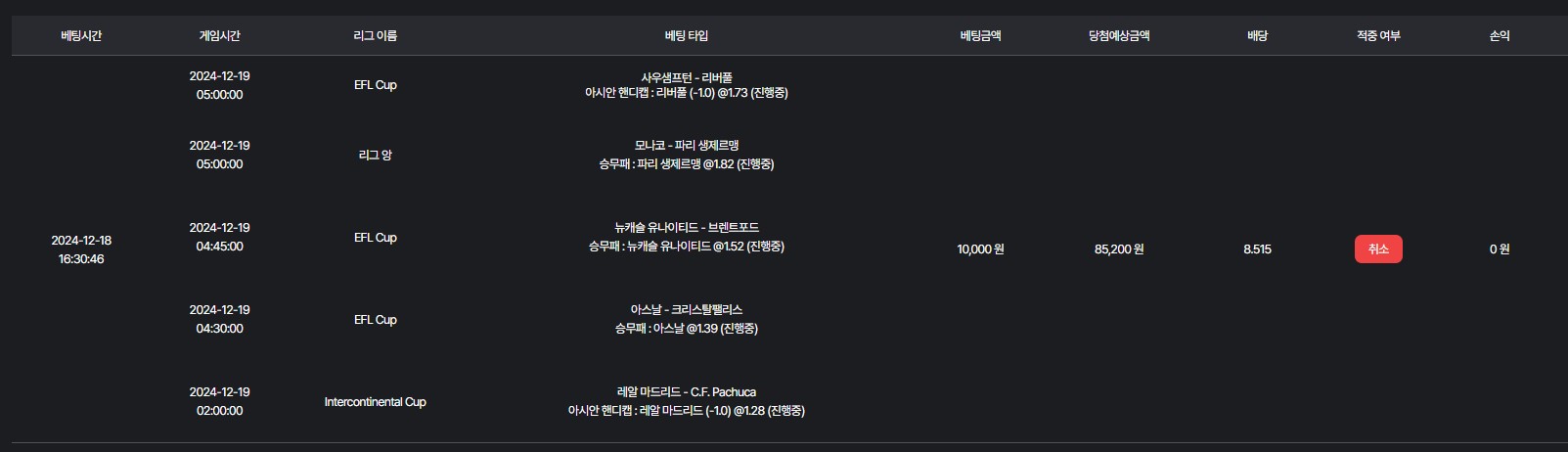Click the 베팅시간 column header

pyautogui.click(x=81, y=36)
